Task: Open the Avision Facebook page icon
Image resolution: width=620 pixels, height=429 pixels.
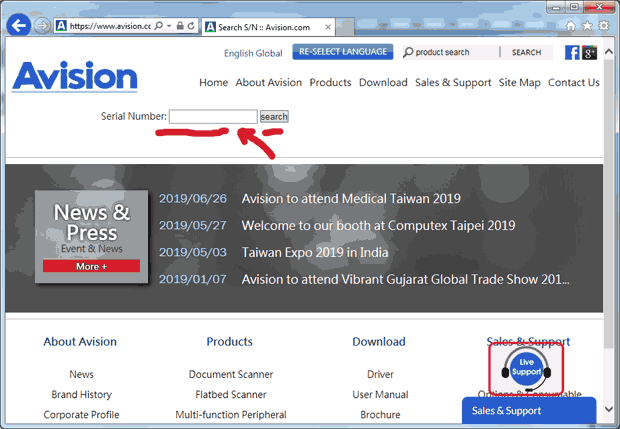Action: tap(572, 53)
